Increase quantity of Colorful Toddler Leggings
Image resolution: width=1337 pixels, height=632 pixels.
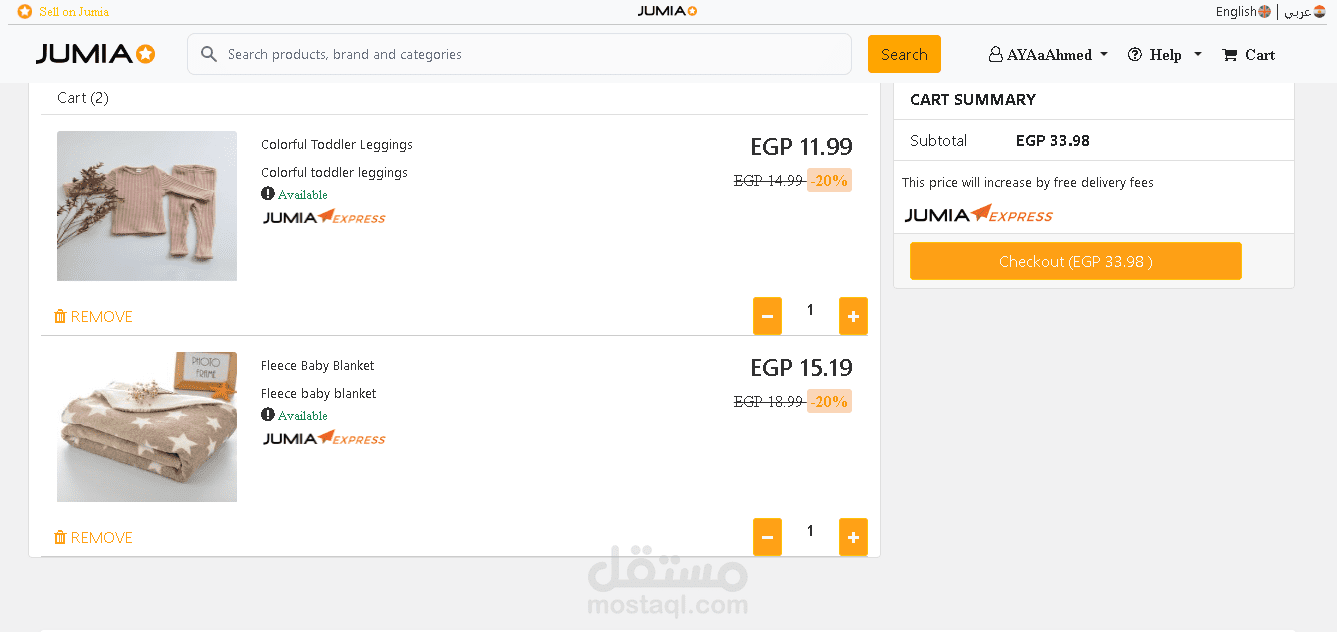tap(853, 316)
